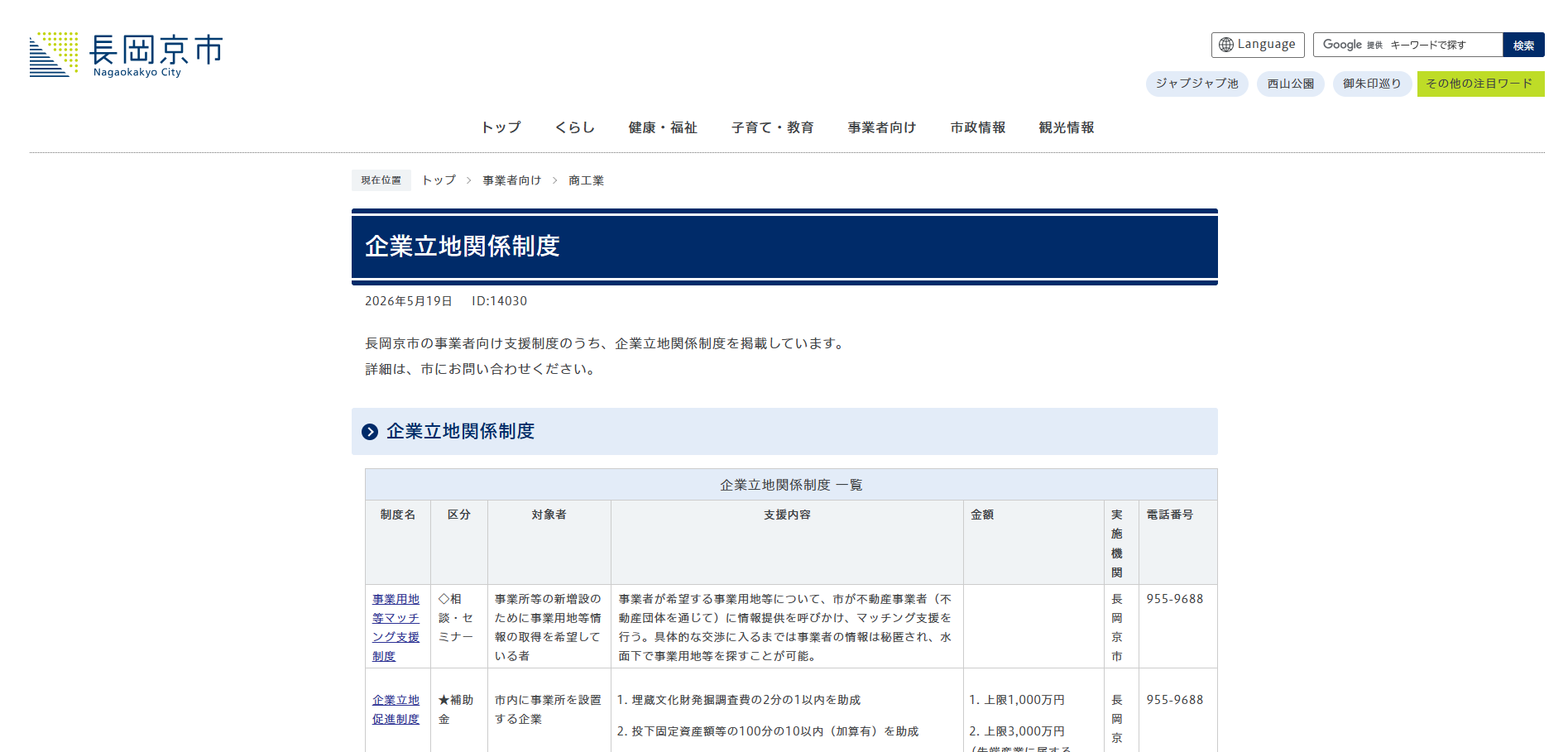Click the Nagaokakyo City logo
Viewport: 1568px width, 752px height.
pyautogui.click(x=126, y=55)
